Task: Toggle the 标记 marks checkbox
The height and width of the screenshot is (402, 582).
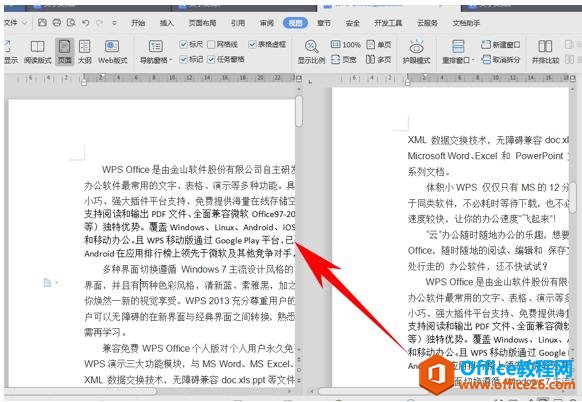Action: (191, 59)
